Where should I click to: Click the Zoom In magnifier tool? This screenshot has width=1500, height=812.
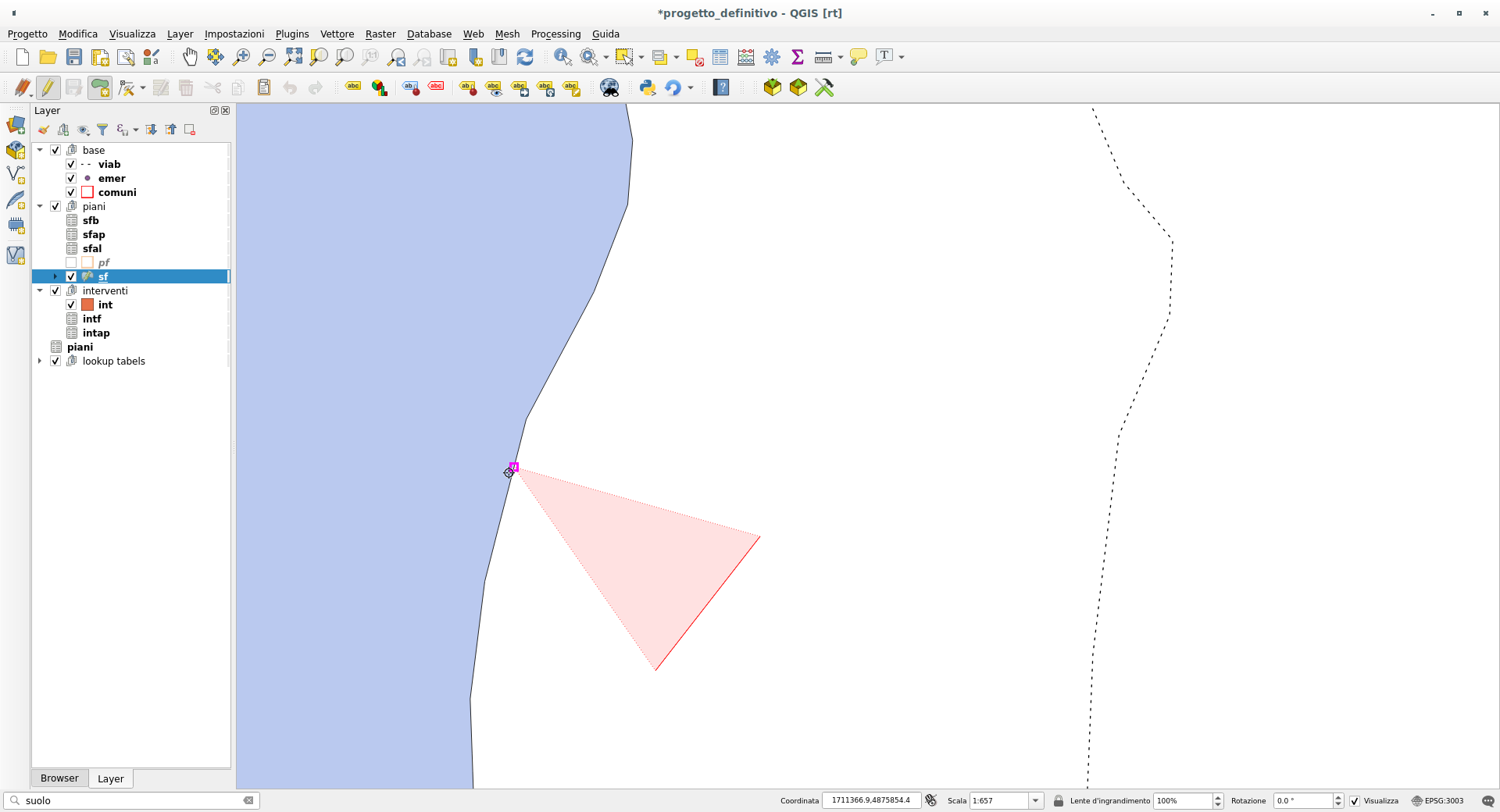(241, 57)
